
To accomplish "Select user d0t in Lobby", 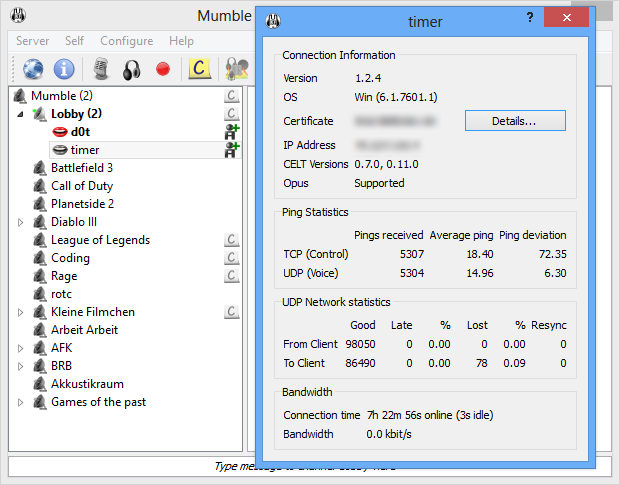I will [80, 132].
